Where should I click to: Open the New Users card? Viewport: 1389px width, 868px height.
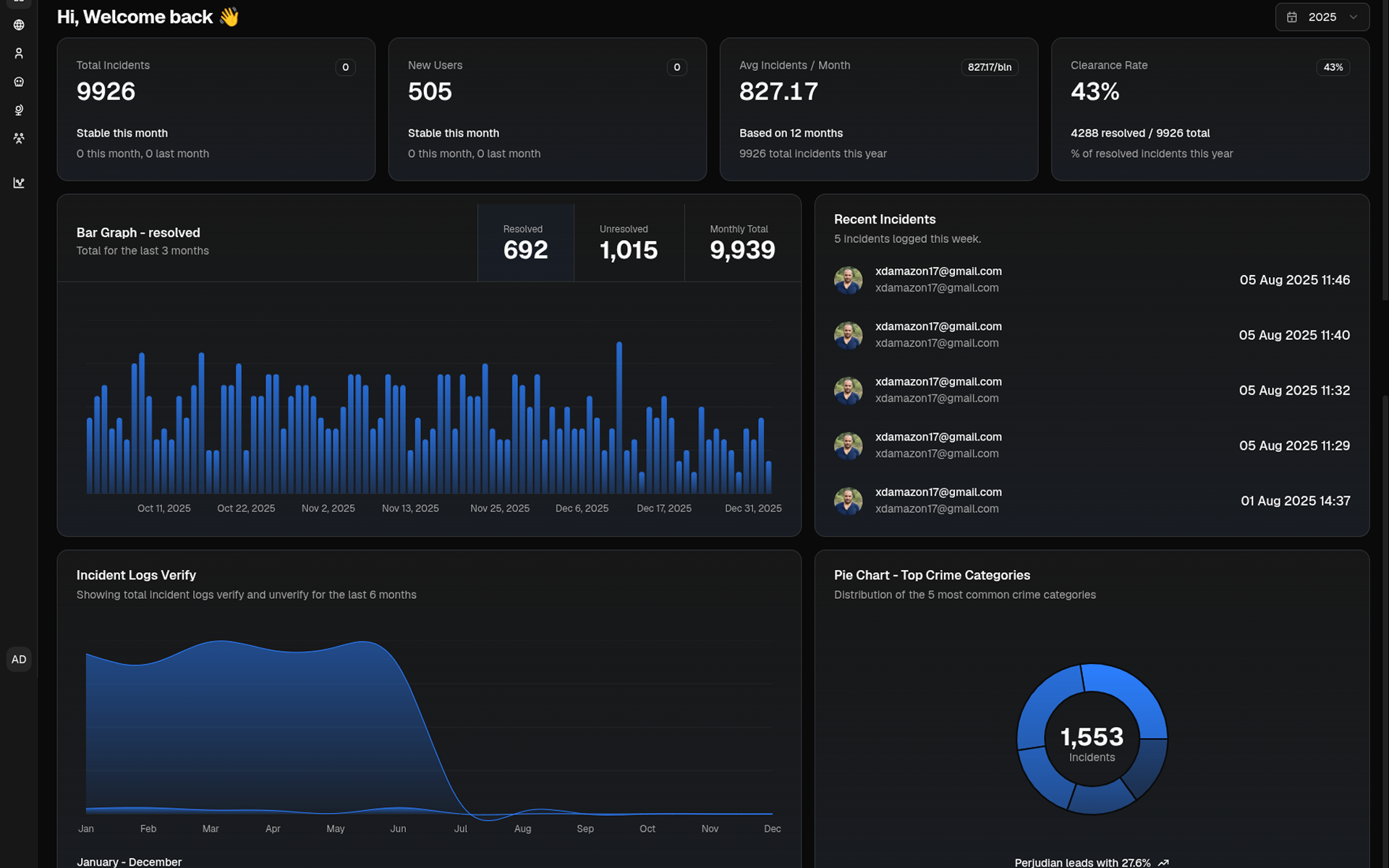coord(548,109)
